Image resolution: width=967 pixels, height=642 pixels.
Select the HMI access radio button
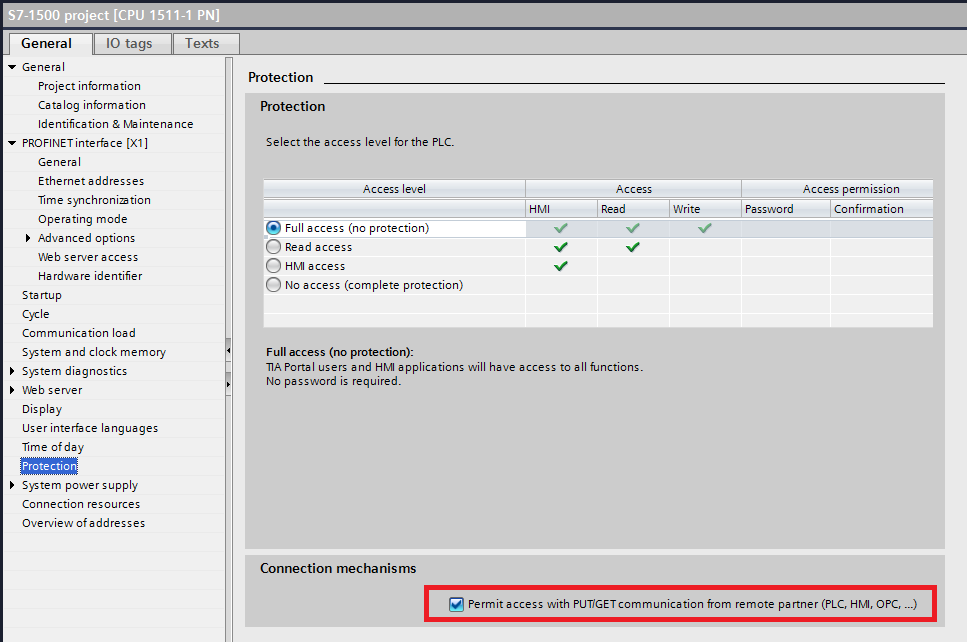tap(273, 266)
